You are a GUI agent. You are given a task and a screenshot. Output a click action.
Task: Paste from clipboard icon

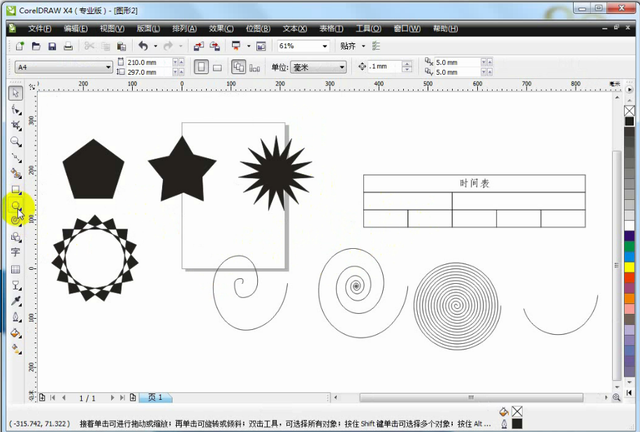click(121, 46)
